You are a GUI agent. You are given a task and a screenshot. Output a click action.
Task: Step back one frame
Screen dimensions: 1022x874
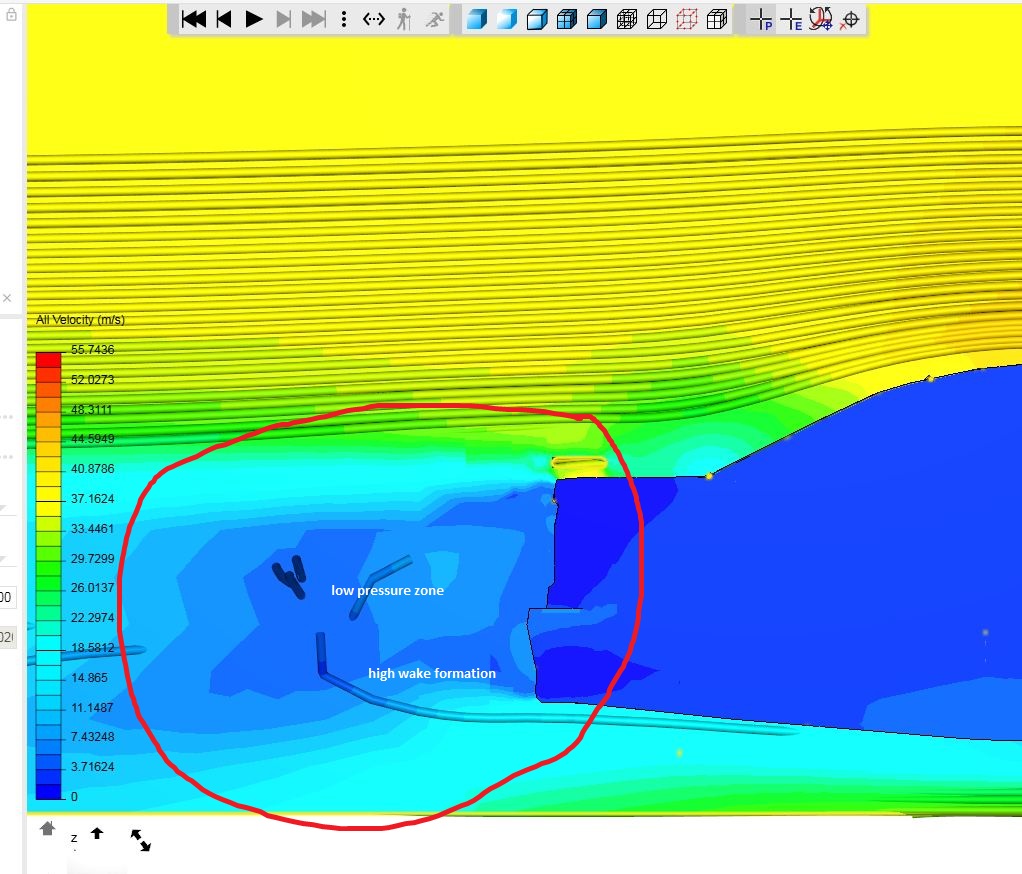[224, 19]
